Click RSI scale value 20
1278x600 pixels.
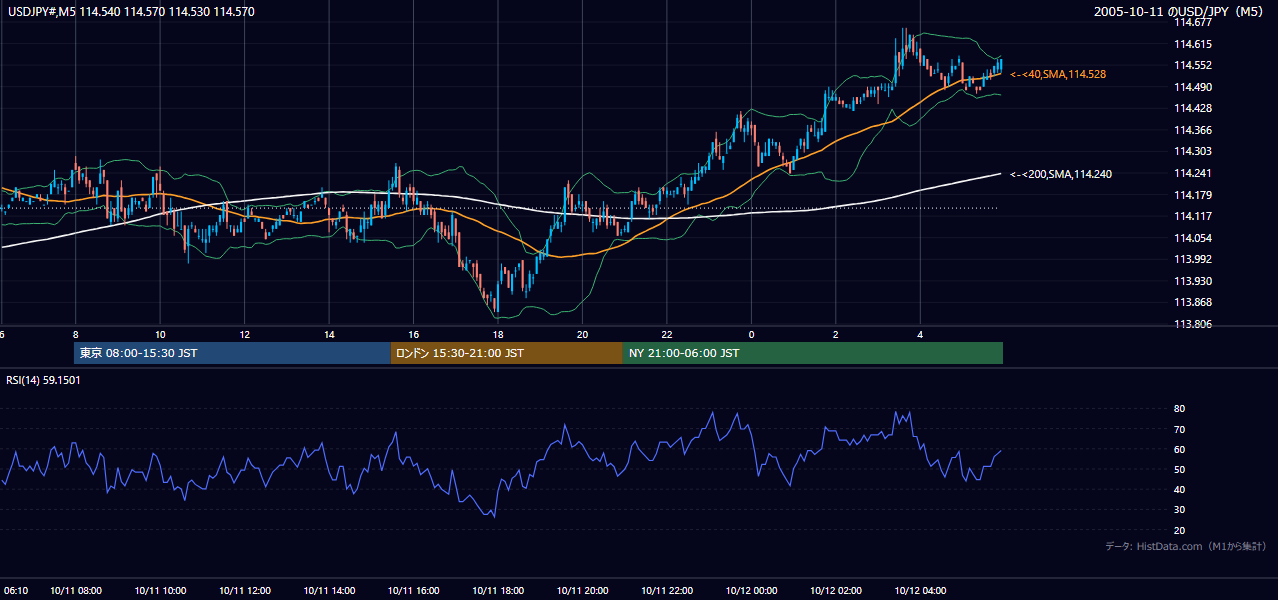tap(1179, 530)
